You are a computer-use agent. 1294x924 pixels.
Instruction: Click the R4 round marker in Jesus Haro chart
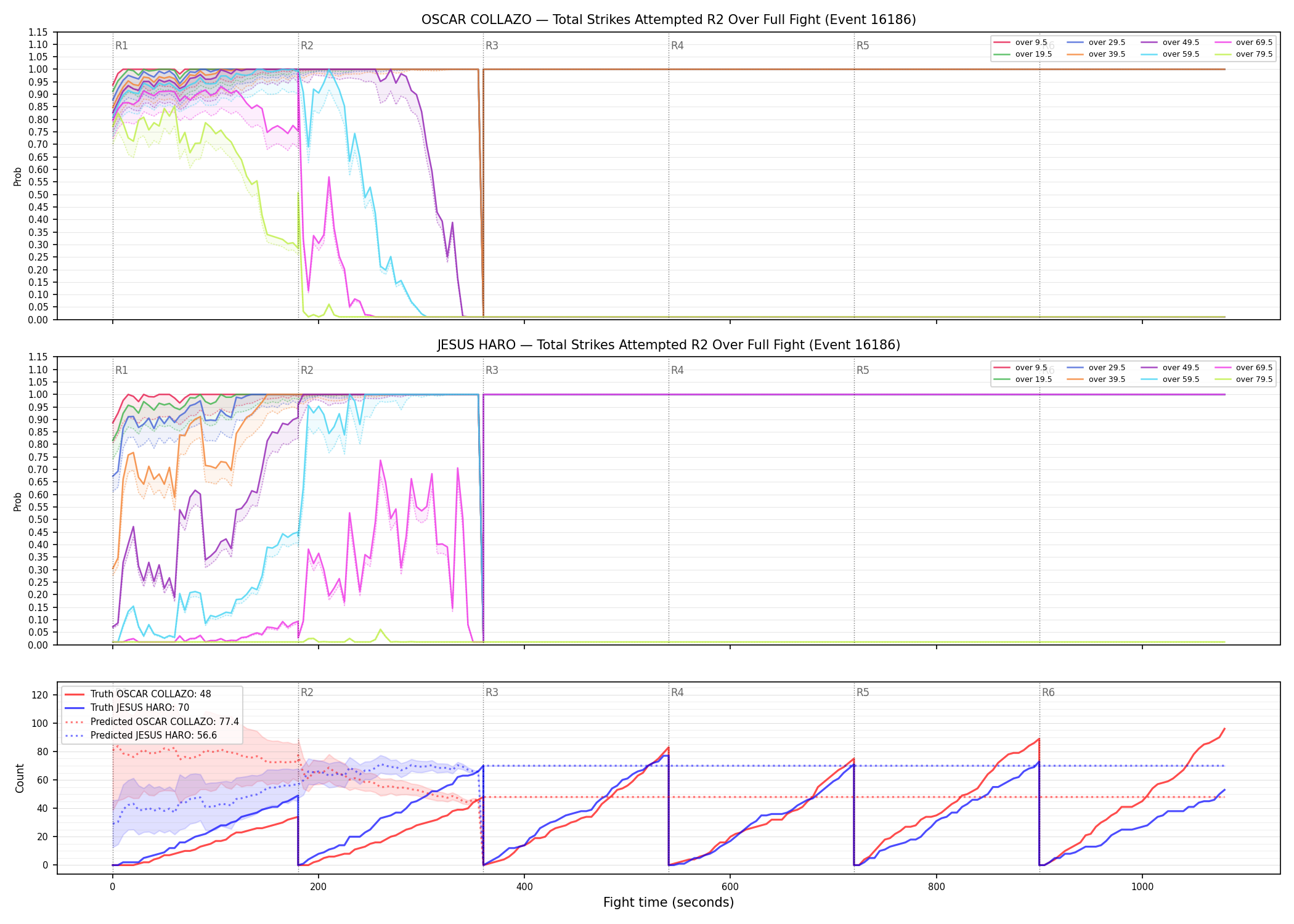pos(677,370)
